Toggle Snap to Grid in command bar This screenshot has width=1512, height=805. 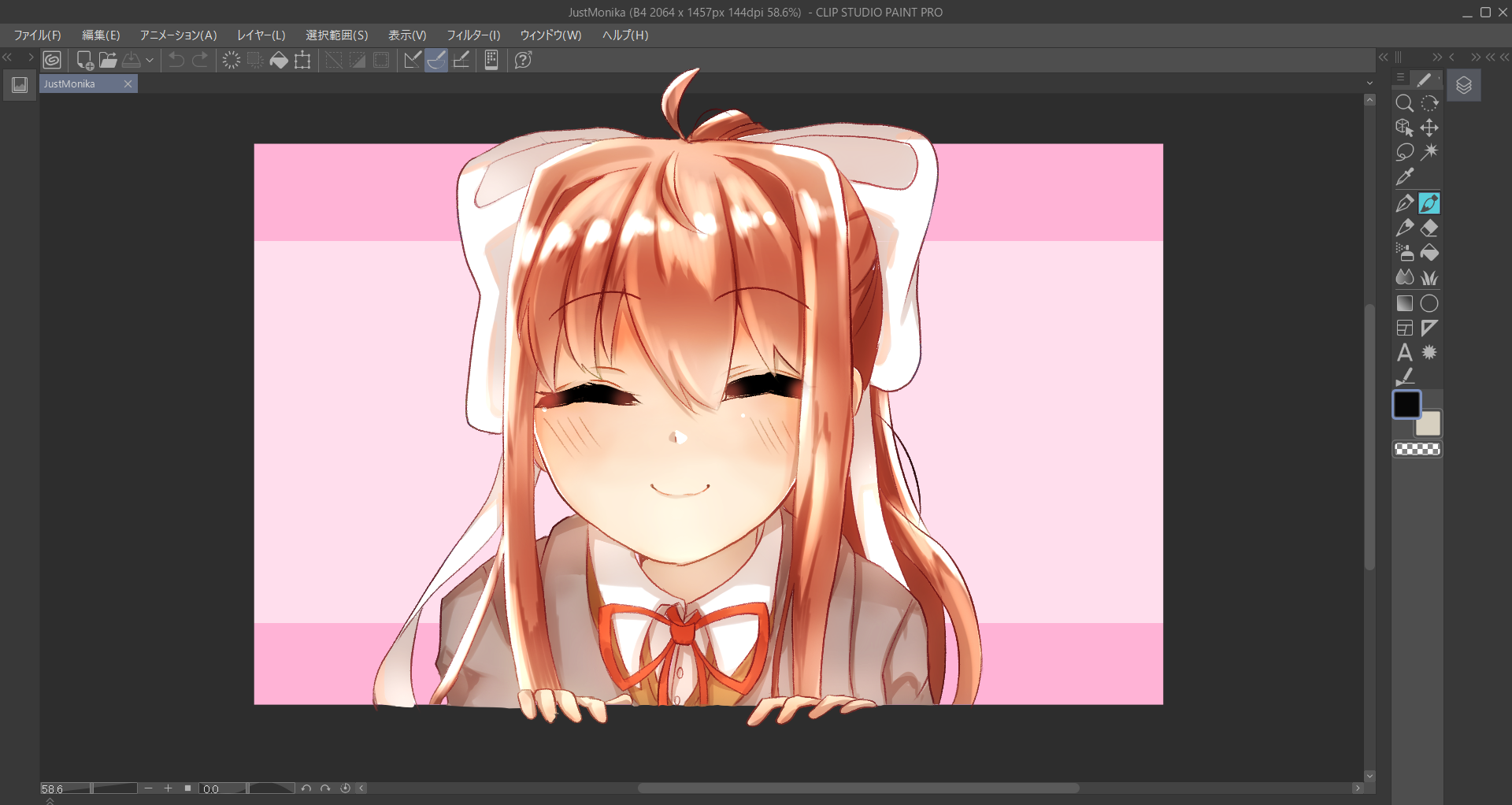461,61
